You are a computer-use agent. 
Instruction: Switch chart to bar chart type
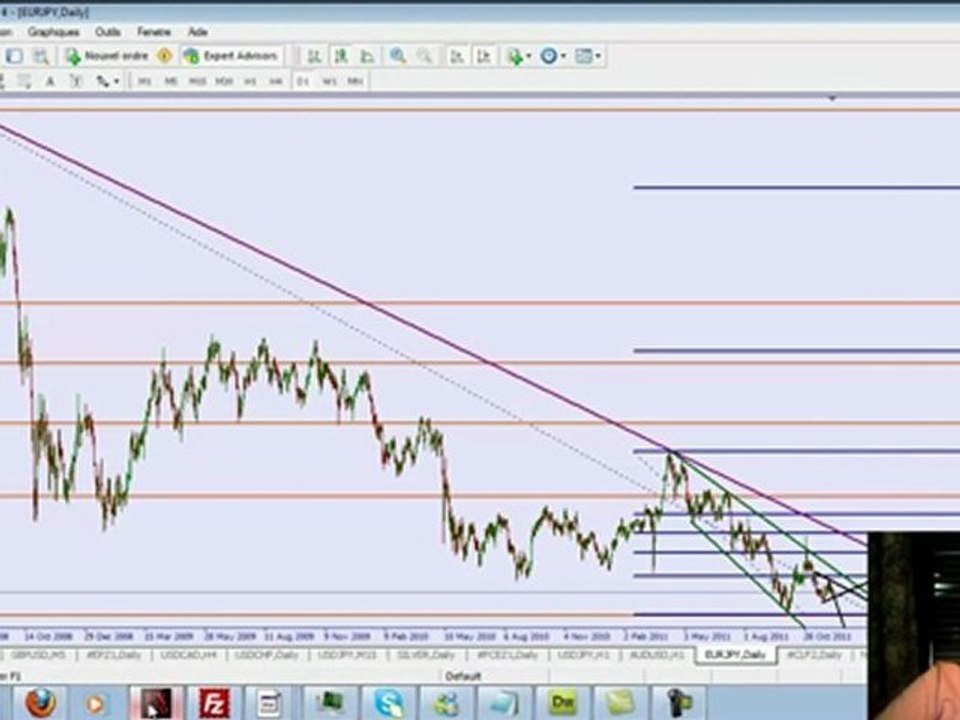[x=314, y=56]
